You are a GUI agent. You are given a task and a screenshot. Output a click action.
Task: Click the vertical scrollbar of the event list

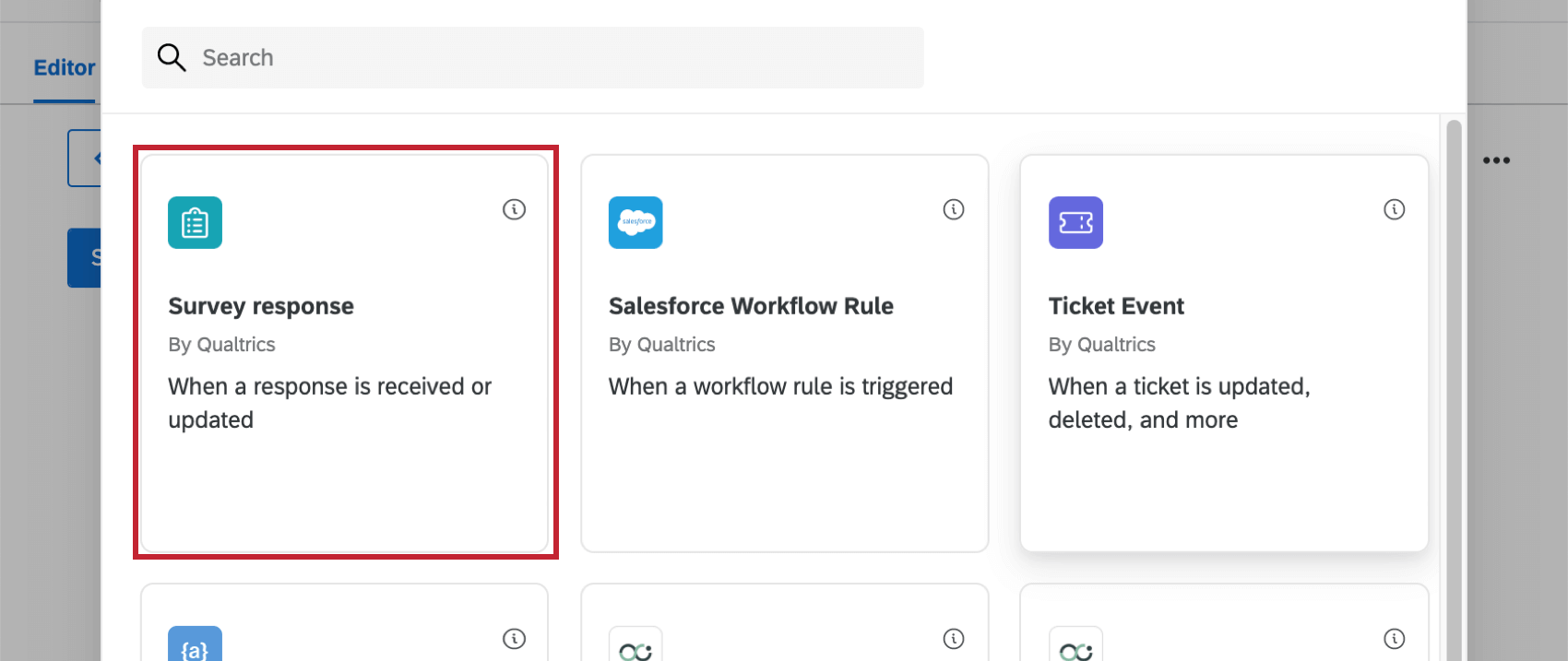tap(1454, 369)
